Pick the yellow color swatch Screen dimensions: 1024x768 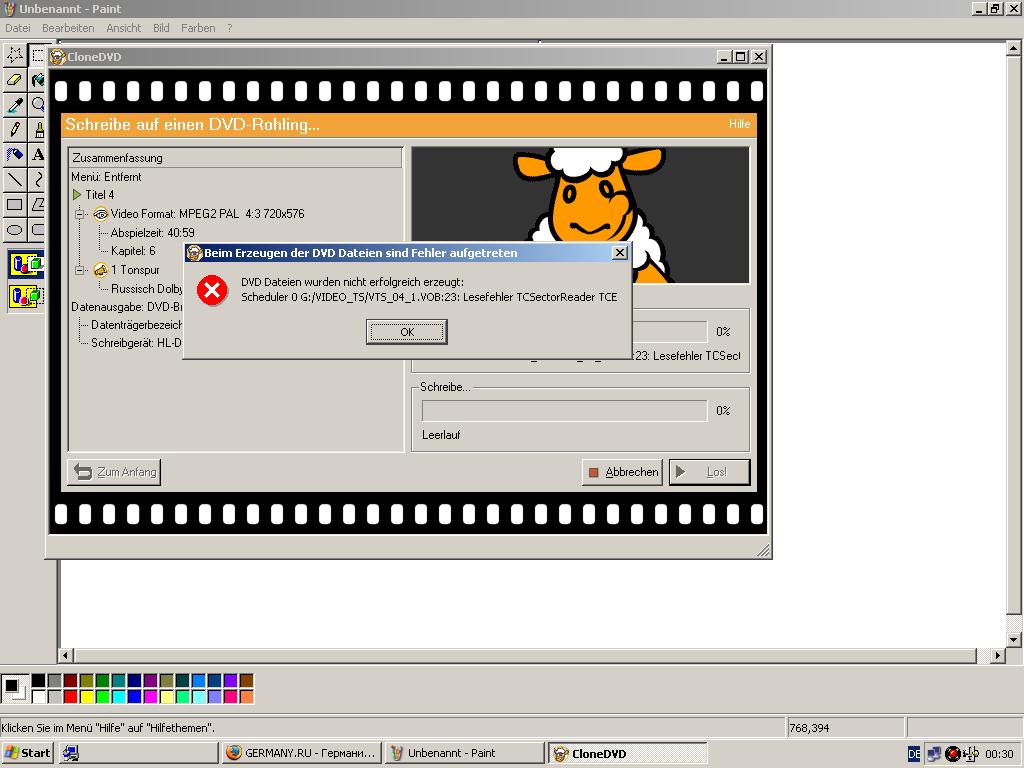(86, 697)
